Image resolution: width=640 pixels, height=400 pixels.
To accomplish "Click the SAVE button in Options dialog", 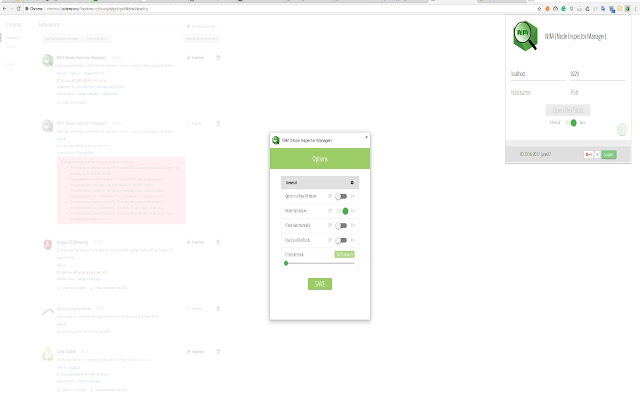I will pos(320,284).
